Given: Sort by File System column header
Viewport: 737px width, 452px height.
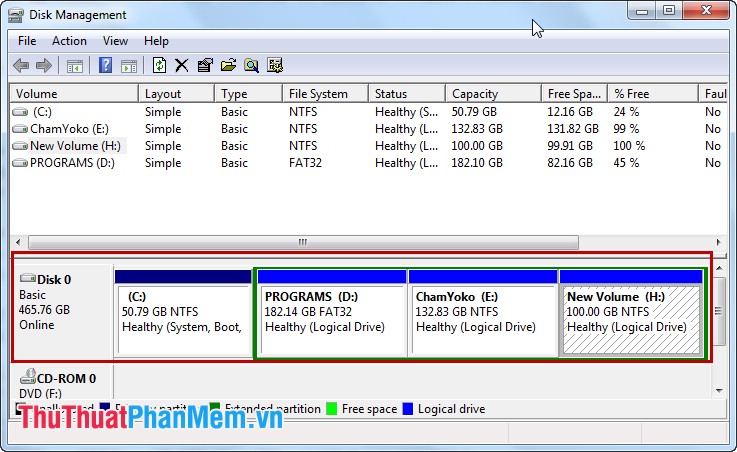Looking at the screenshot, I should (x=325, y=94).
